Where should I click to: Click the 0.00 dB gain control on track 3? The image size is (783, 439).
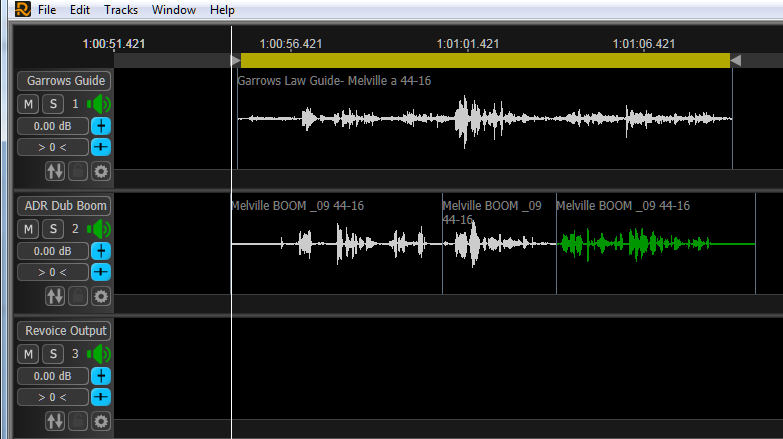click(x=53, y=376)
